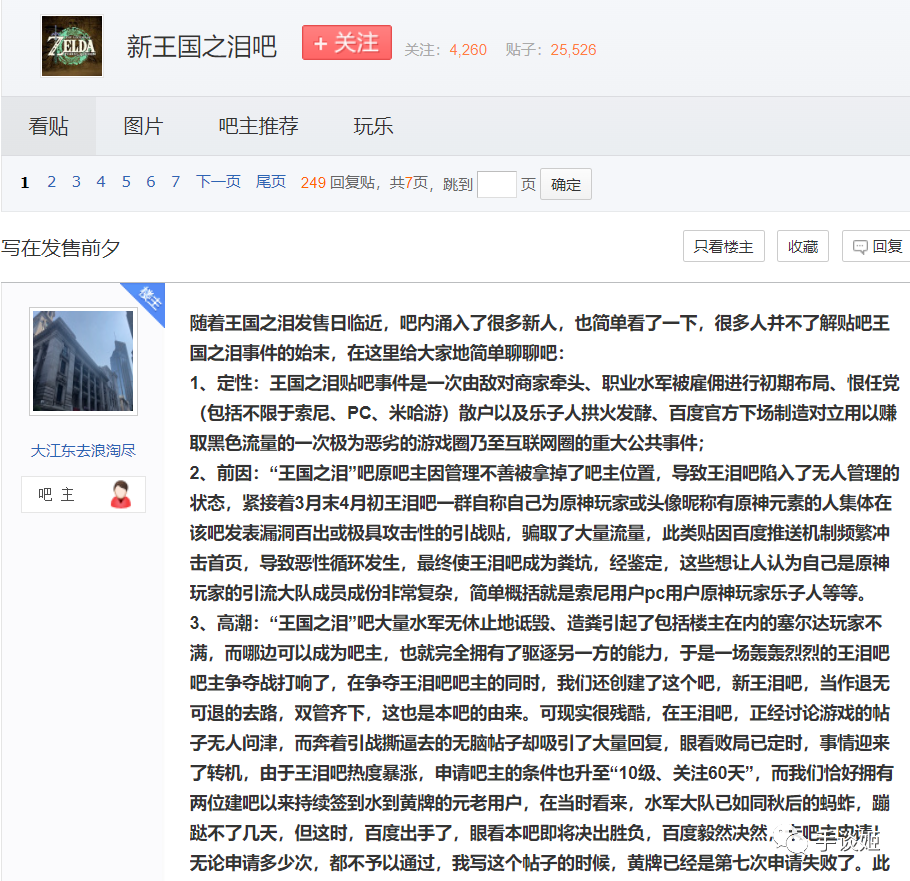Click the Zelda forum logo thumbnail
910x881 pixels.
(x=72, y=46)
